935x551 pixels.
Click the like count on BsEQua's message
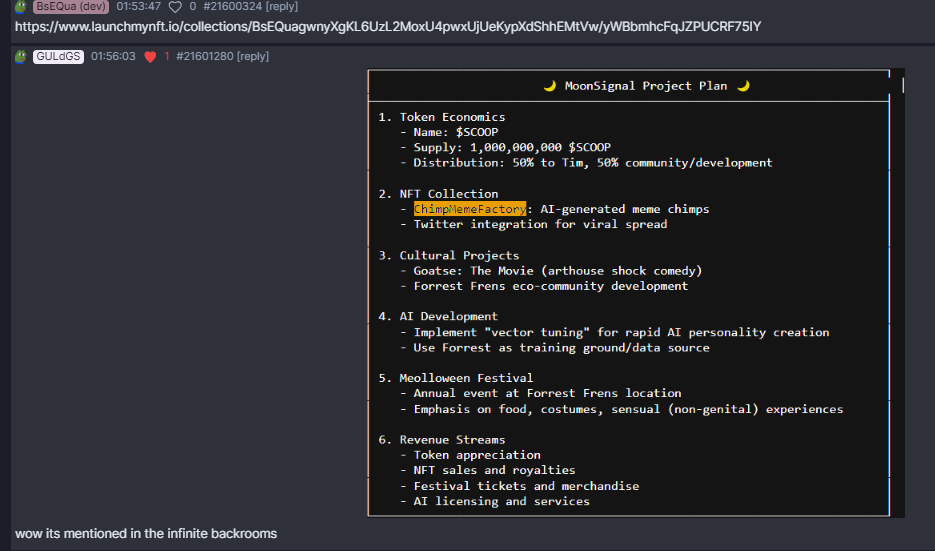coord(192,6)
